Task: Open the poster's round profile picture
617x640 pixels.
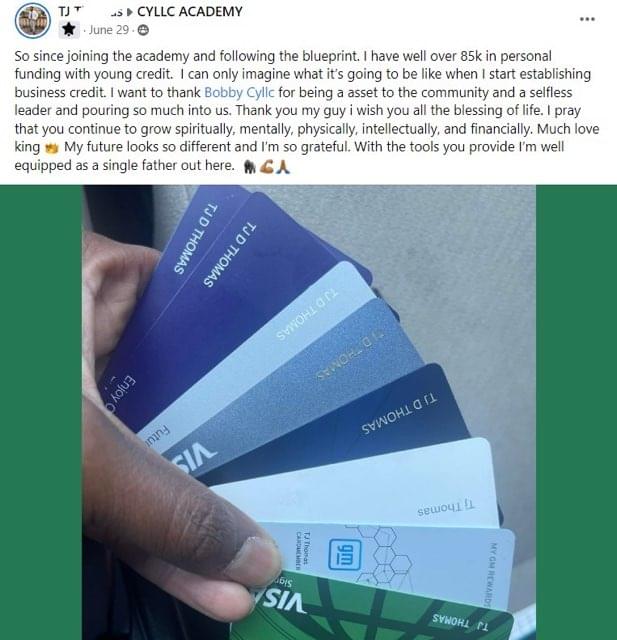Action: coord(33,20)
